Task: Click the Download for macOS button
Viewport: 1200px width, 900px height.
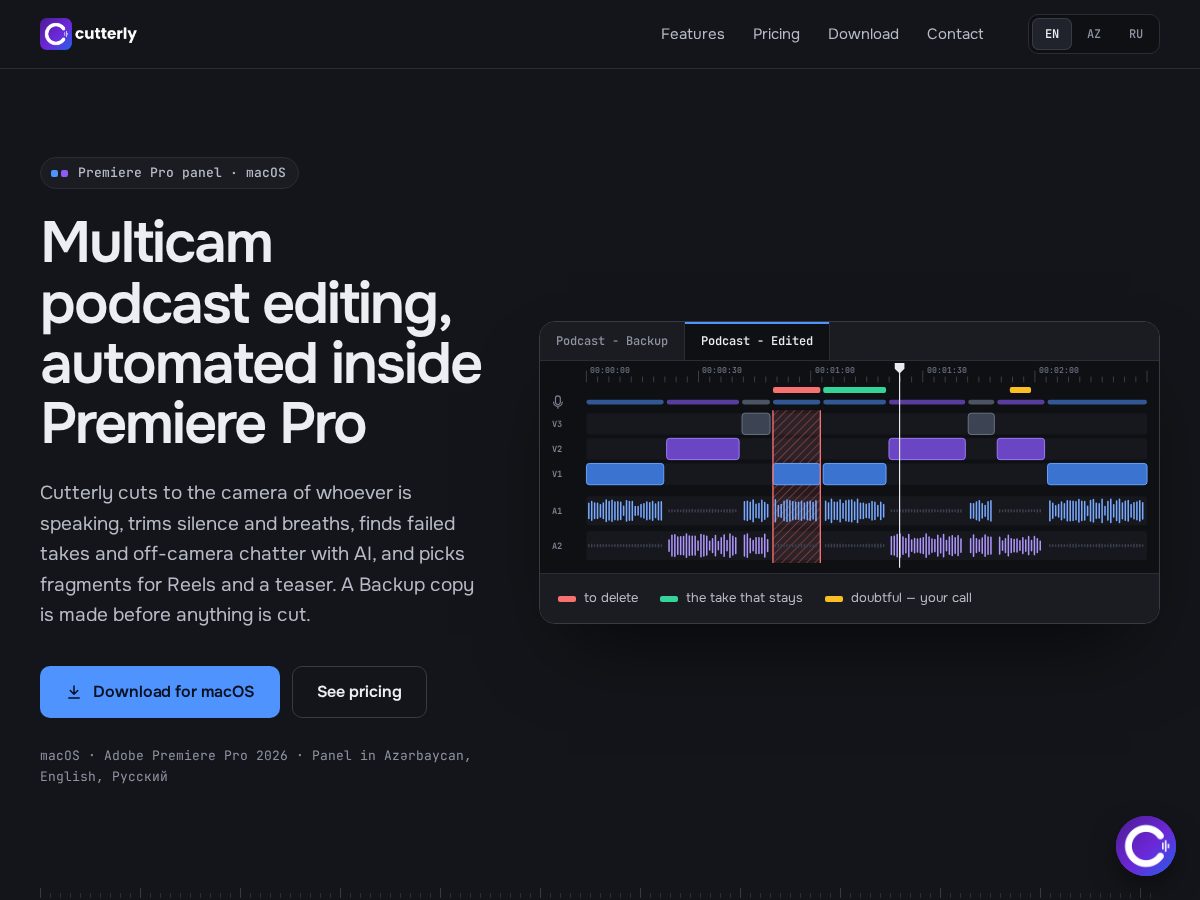Action: click(x=160, y=692)
